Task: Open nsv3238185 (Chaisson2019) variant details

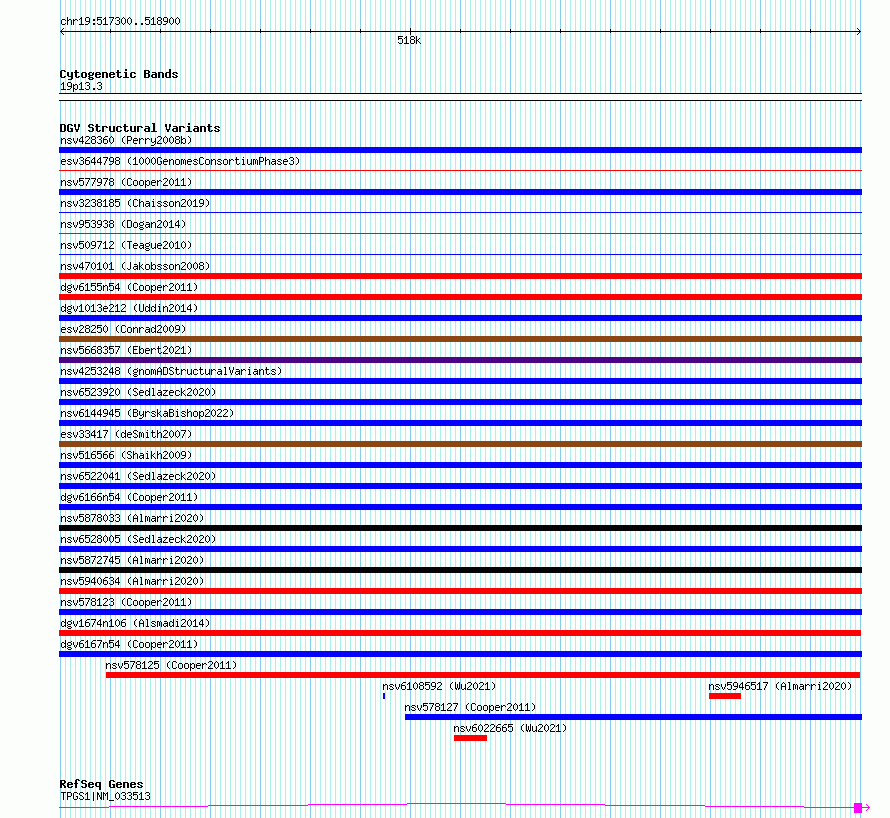Action: (x=135, y=203)
